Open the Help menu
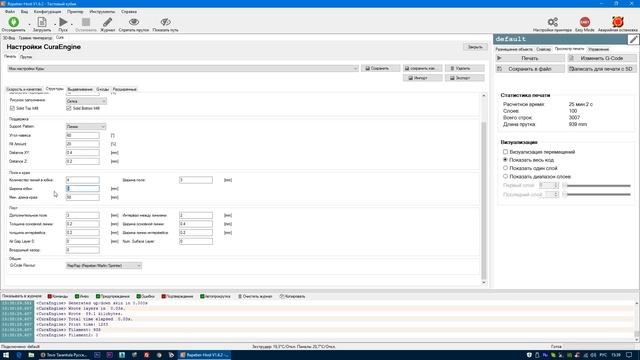This screenshot has width=640, height=360. coord(129,12)
